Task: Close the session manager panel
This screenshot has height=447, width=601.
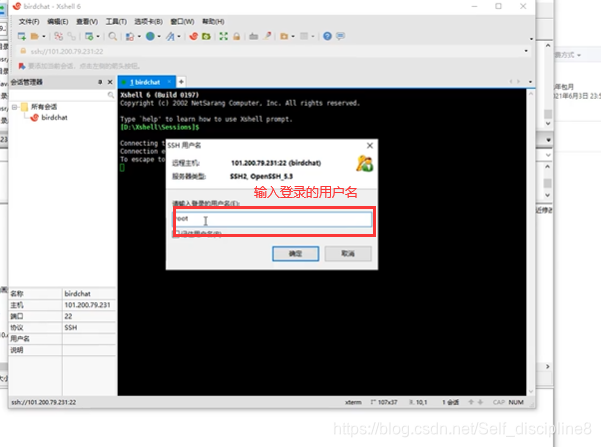Action: click(110, 82)
